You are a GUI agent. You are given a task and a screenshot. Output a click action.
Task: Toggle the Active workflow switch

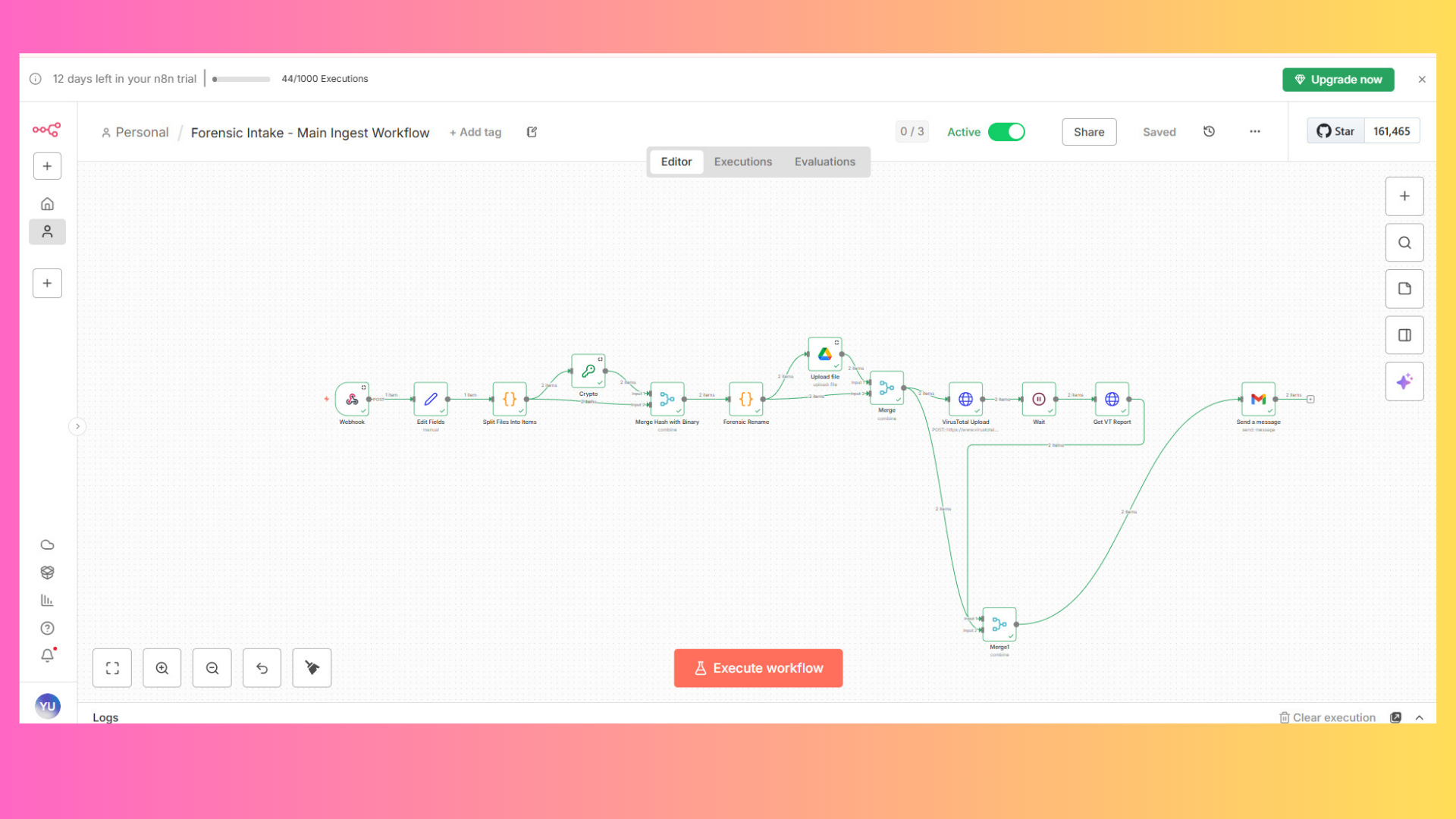[1006, 132]
